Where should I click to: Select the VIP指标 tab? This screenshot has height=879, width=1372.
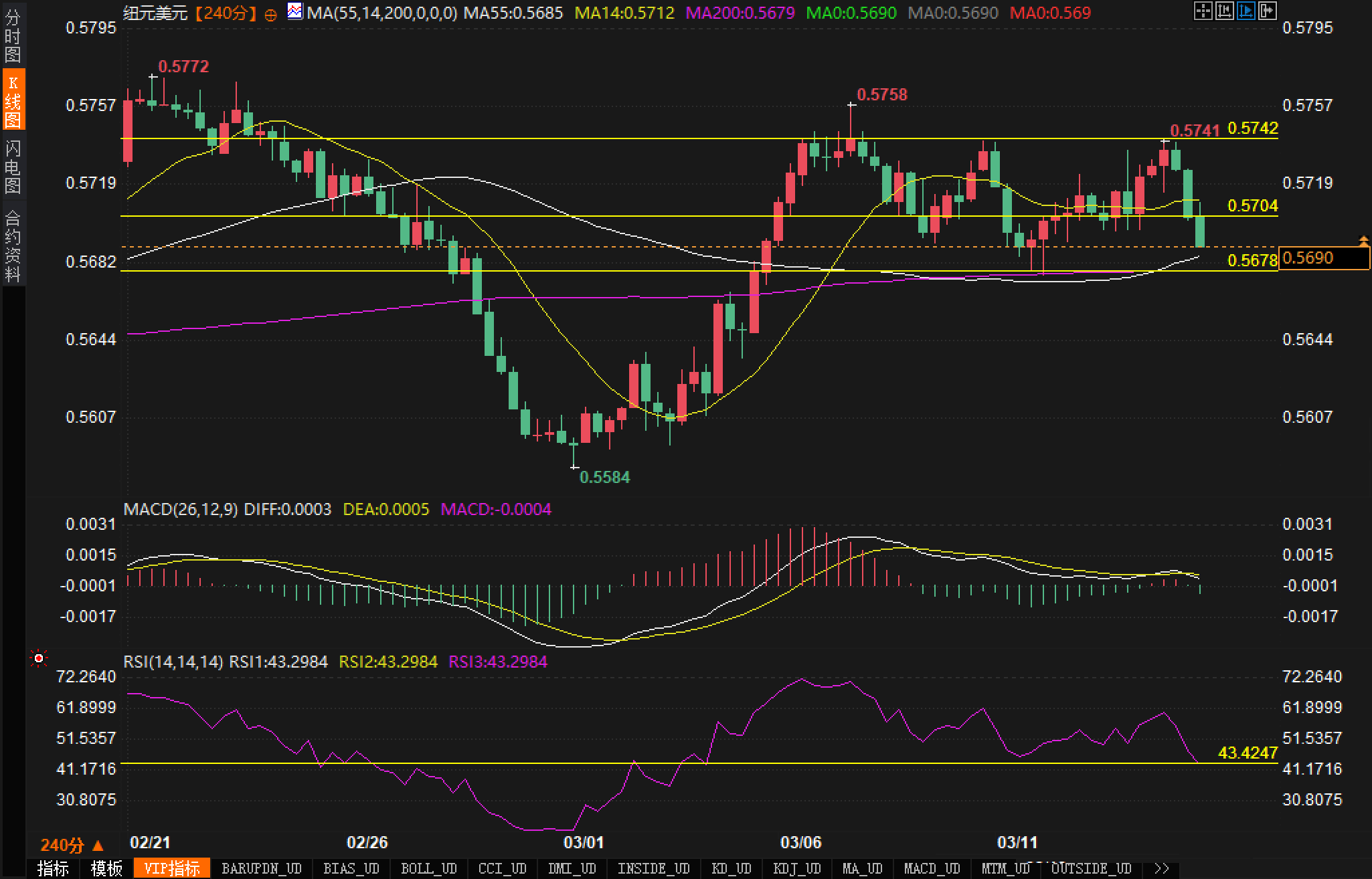172,868
